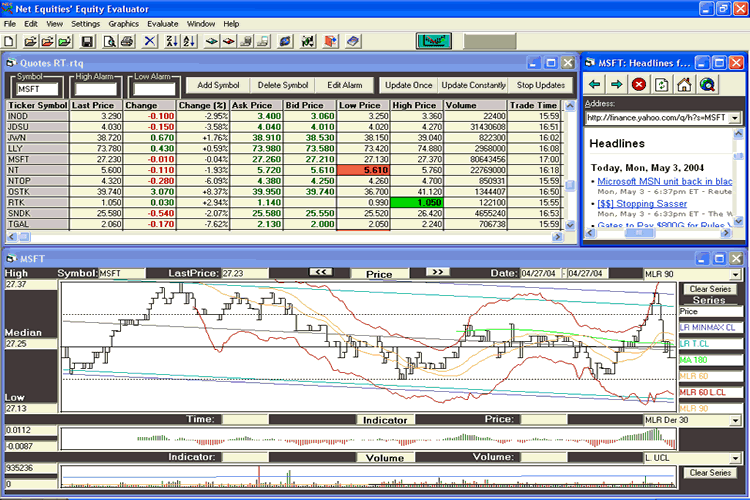Click the Low Alarm input field
750x500 pixels.
coord(154,89)
